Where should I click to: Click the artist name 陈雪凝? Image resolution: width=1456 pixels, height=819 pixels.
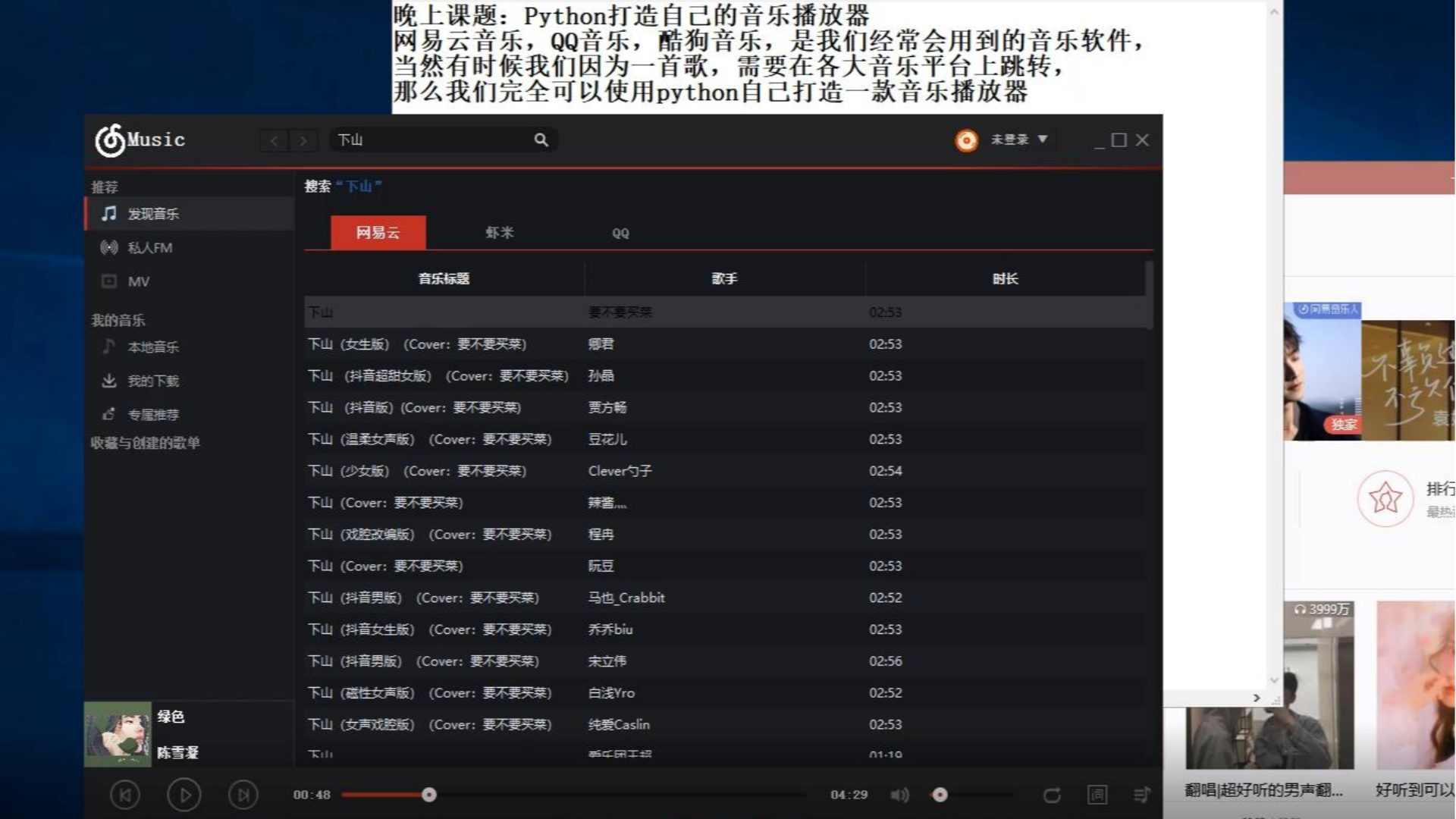(x=177, y=752)
